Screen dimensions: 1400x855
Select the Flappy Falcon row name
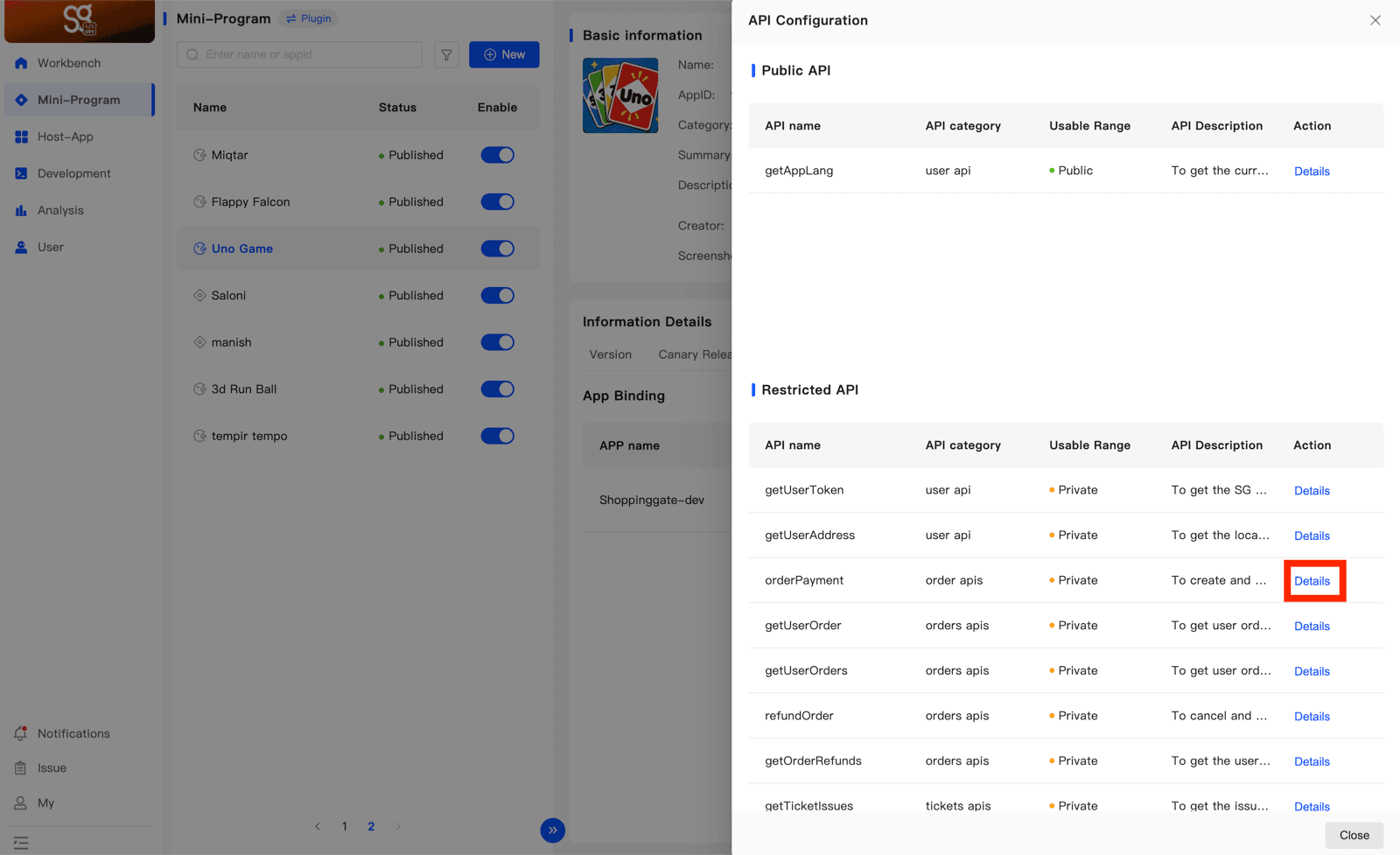click(x=250, y=201)
